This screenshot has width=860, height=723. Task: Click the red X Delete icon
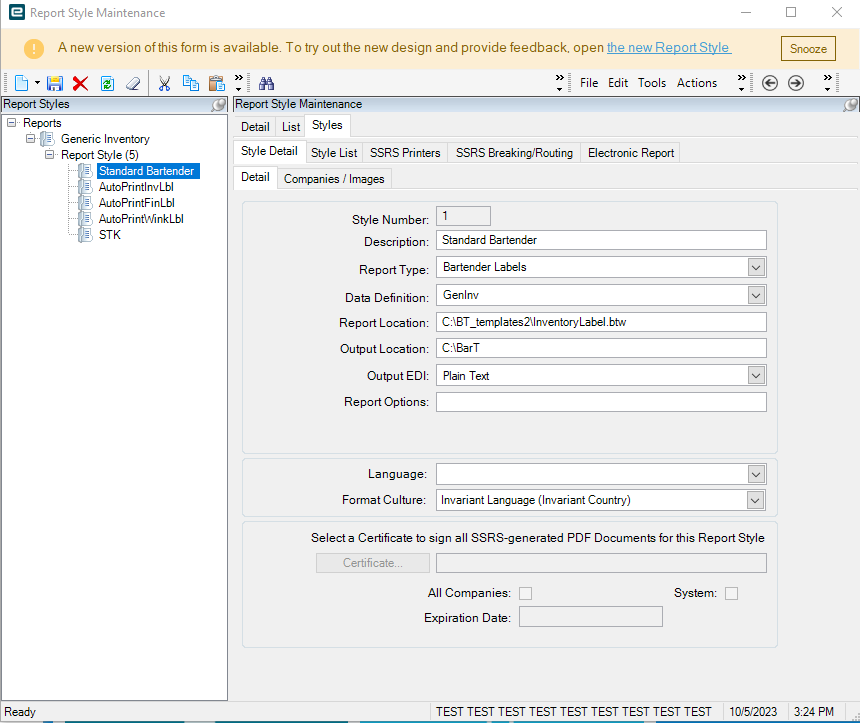81,83
